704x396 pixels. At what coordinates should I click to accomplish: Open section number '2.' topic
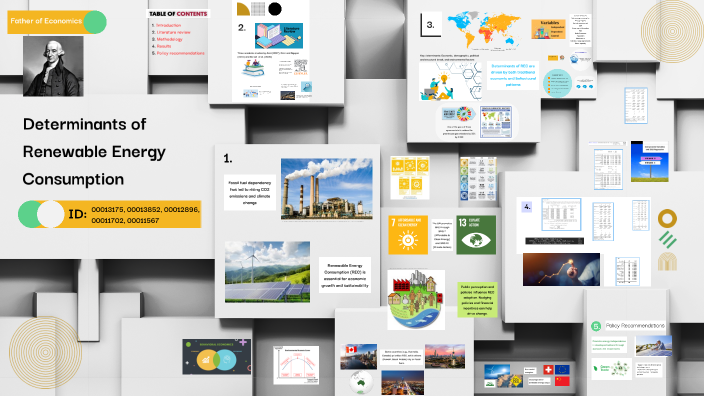coord(242,28)
